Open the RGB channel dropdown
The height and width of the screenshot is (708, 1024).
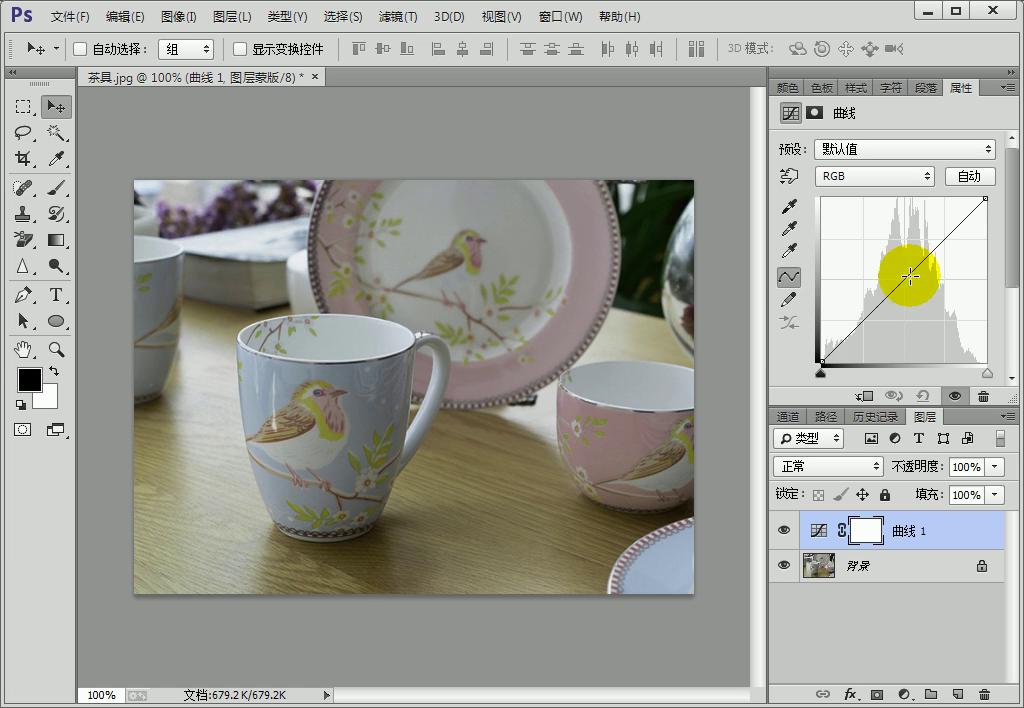point(874,176)
